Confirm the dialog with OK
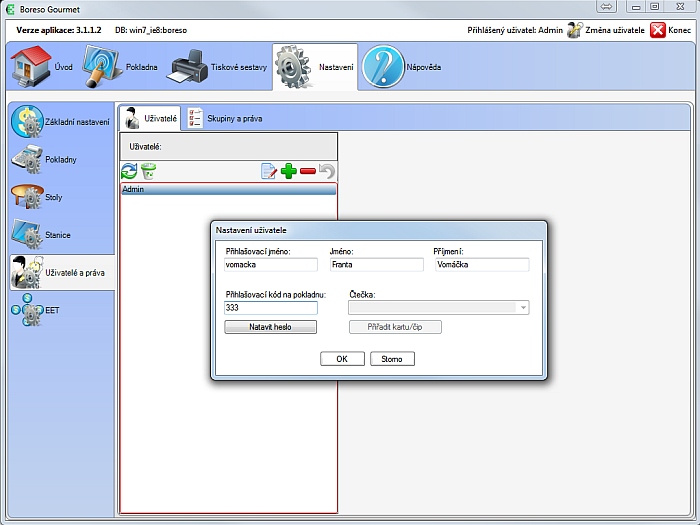This screenshot has width=700, height=525. [342, 359]
